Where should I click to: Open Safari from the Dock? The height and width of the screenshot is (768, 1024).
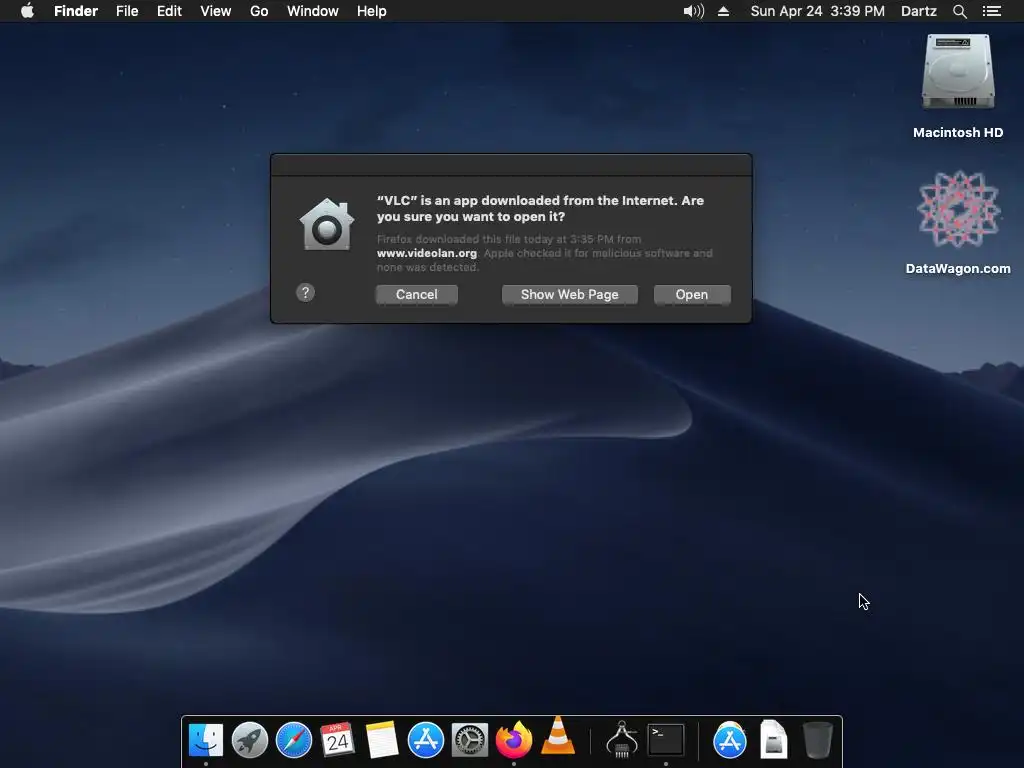pyautogui.click(x=294, y=740)
